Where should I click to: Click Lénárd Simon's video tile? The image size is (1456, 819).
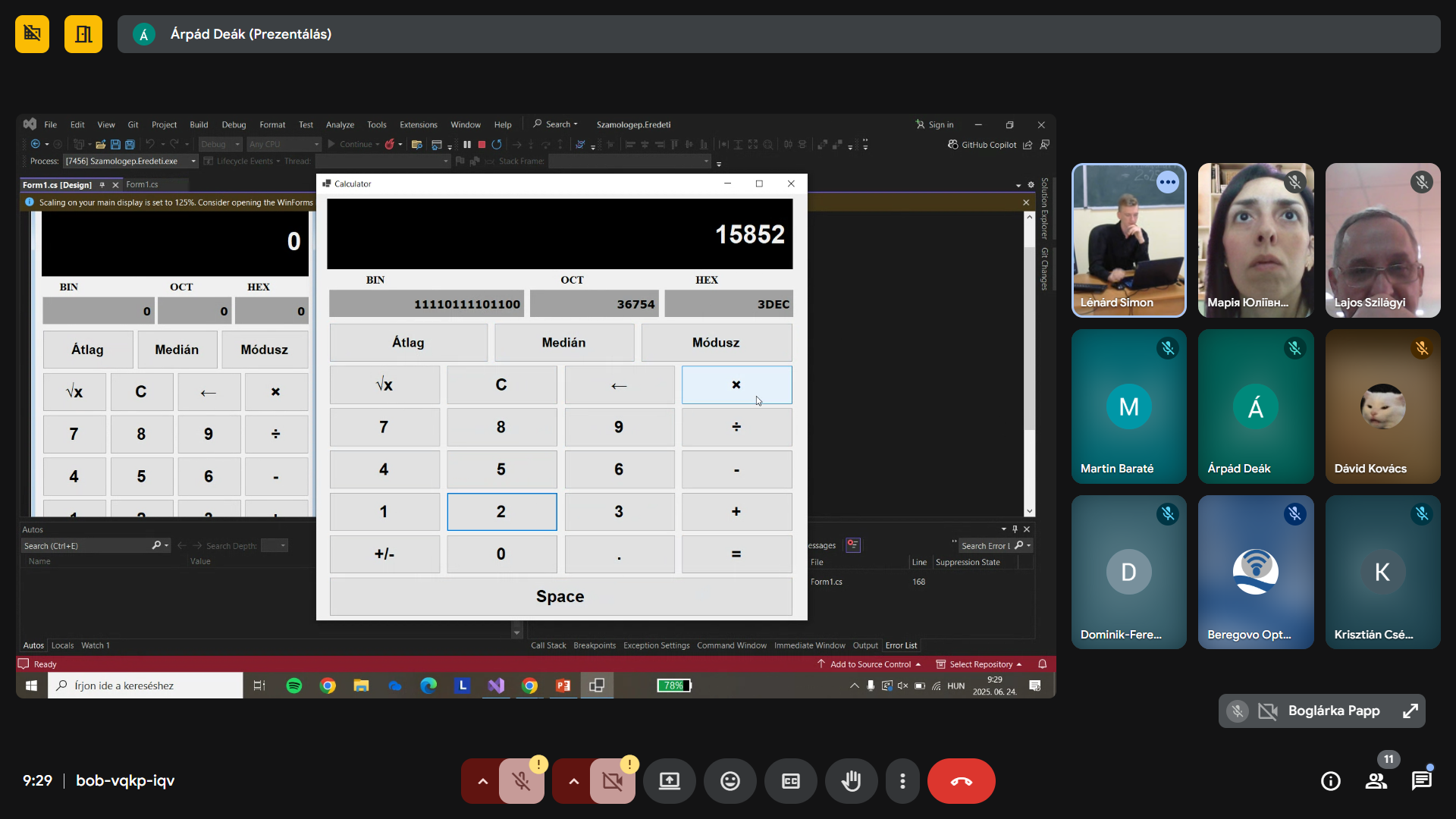pyautogui.click(x=1128, y=240)
